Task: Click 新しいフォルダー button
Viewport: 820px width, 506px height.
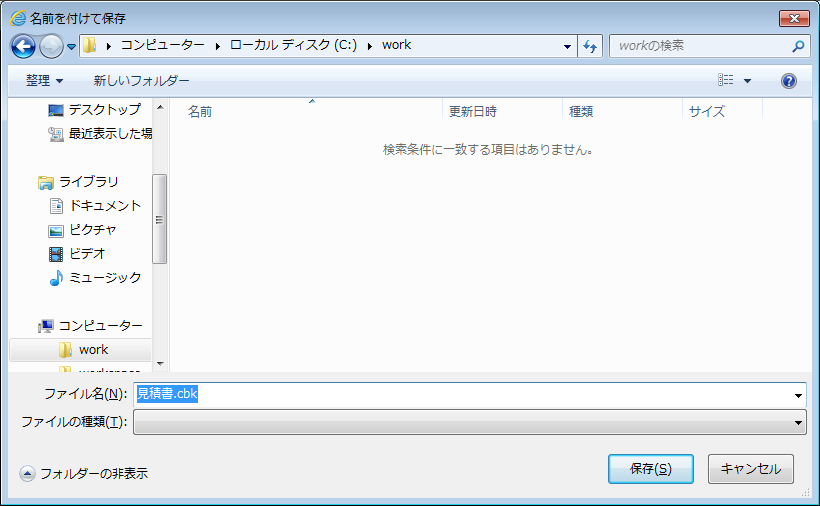Action: pos(141,80)
